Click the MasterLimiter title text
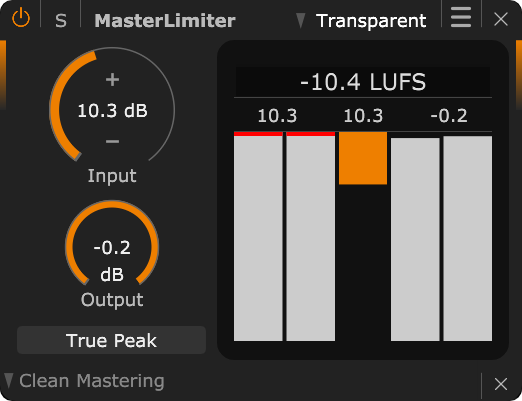The height and width of the screenshot is (401, 522). [x=165, y=21]
